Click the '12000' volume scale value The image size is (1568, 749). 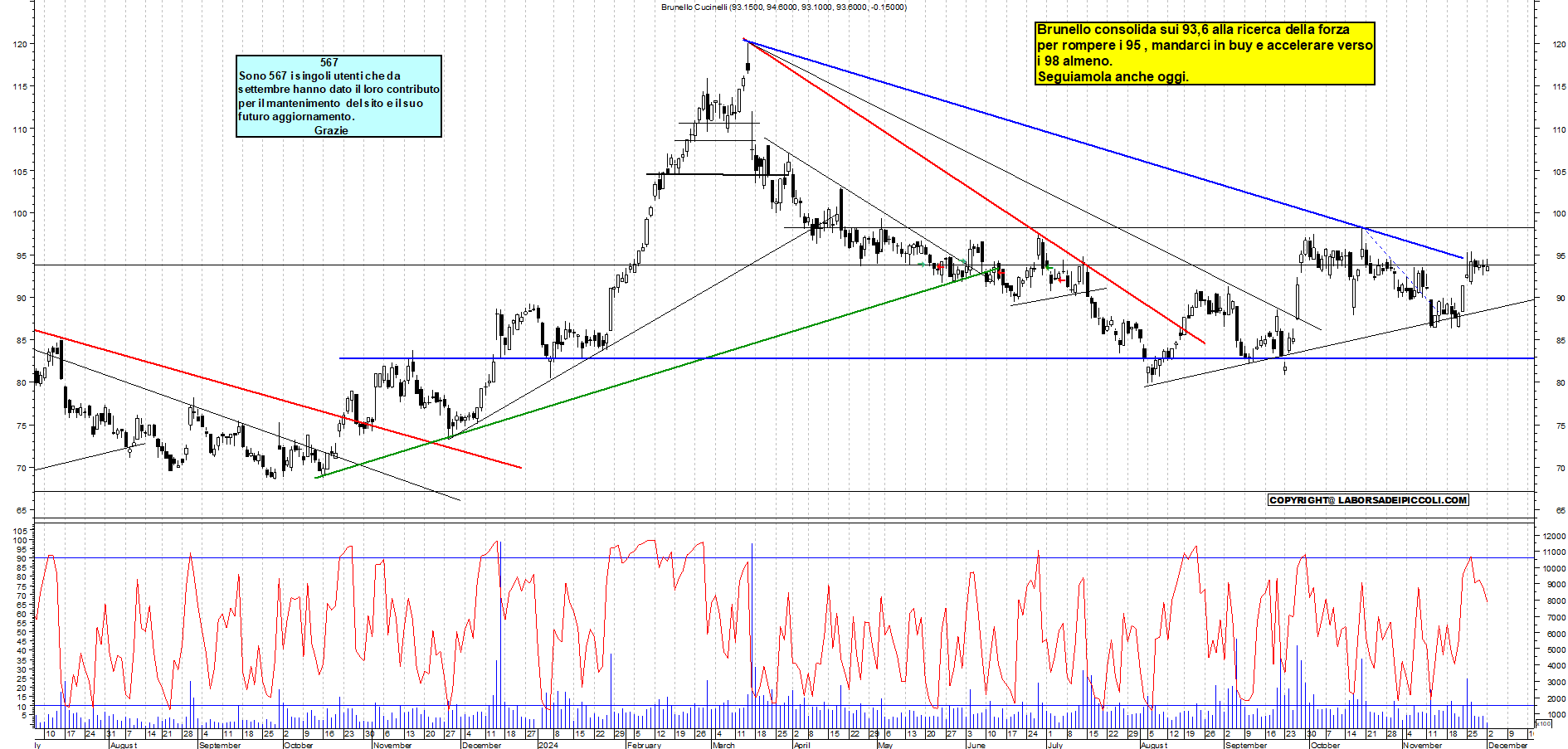[1553, 537]
